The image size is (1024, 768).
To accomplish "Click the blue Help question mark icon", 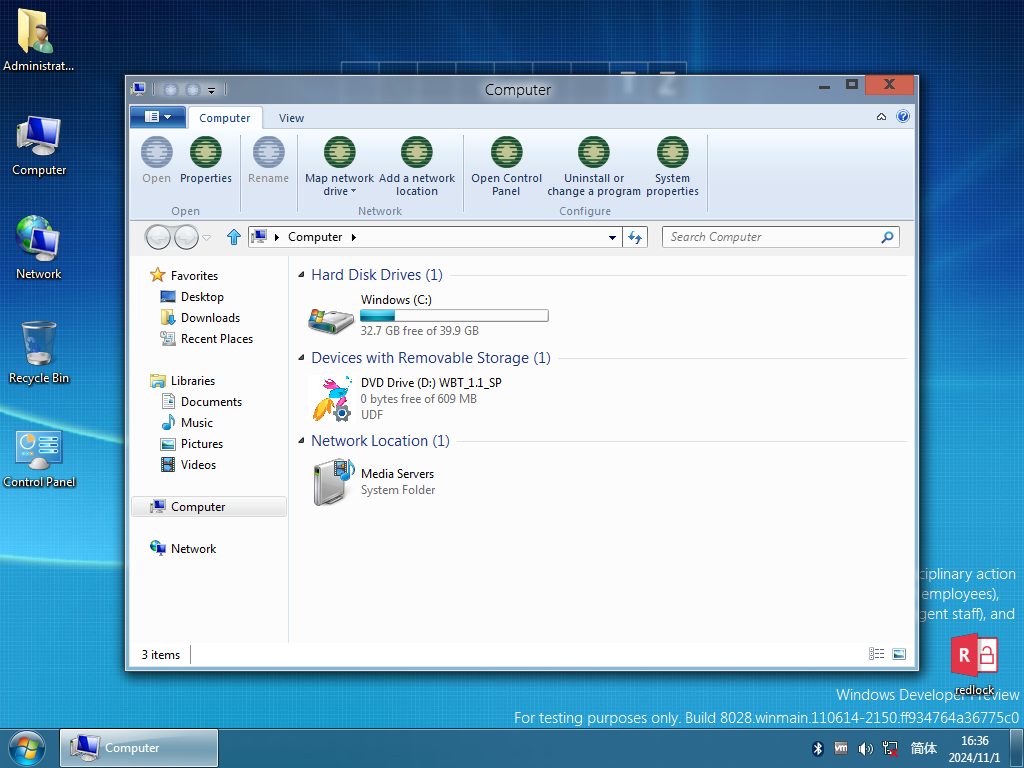I will tap(903, 116).
